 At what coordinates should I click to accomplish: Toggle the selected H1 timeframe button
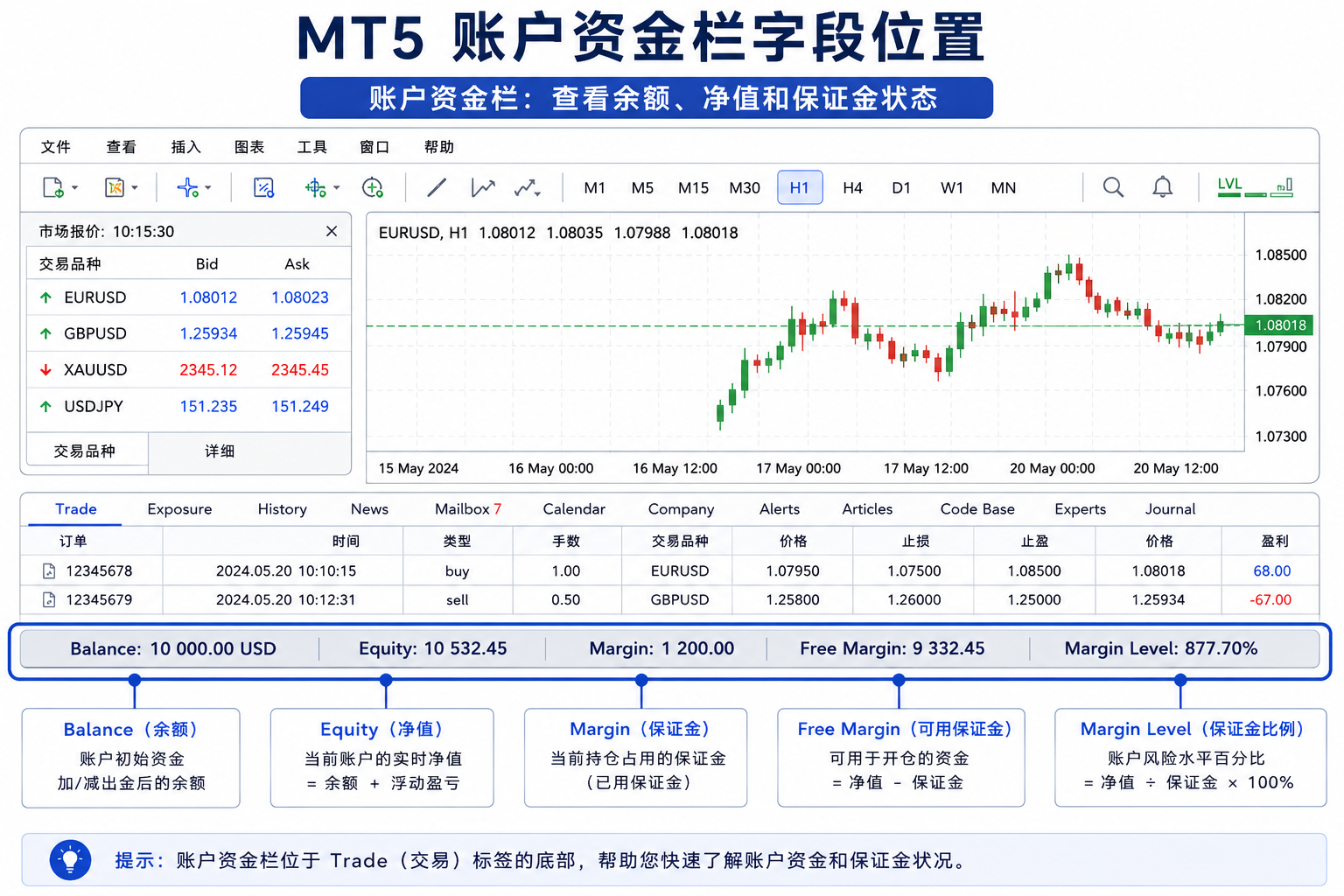800,187
